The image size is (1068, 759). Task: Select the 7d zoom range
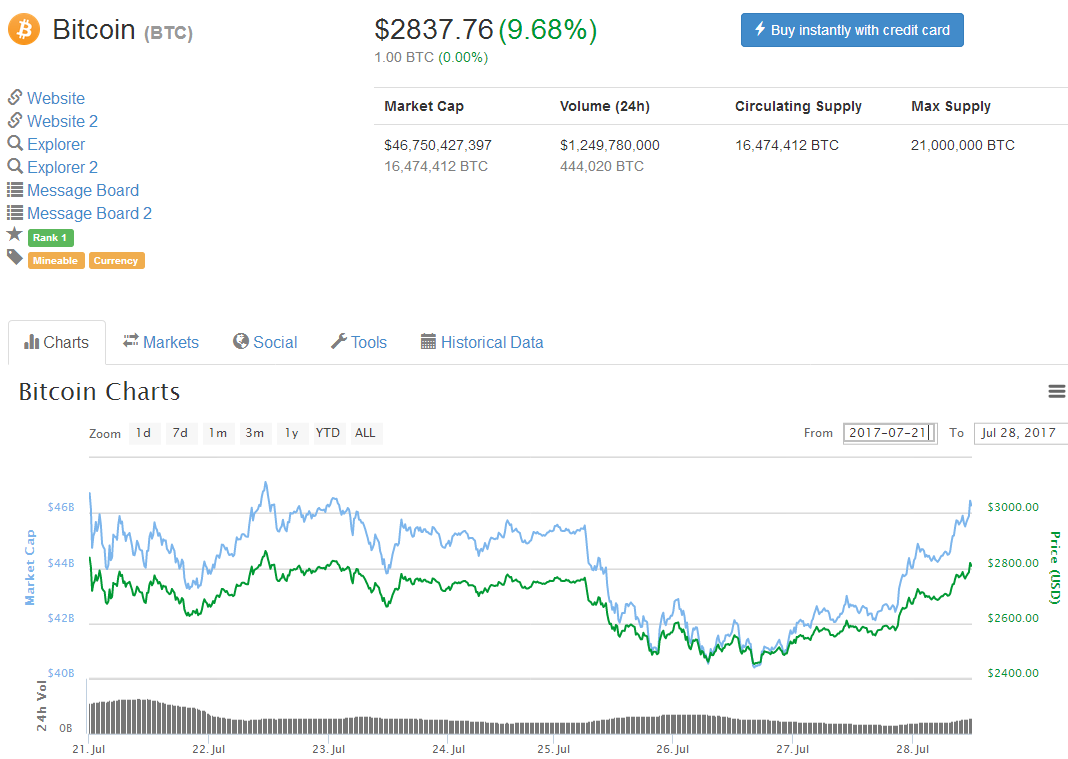tap(180, 433)
